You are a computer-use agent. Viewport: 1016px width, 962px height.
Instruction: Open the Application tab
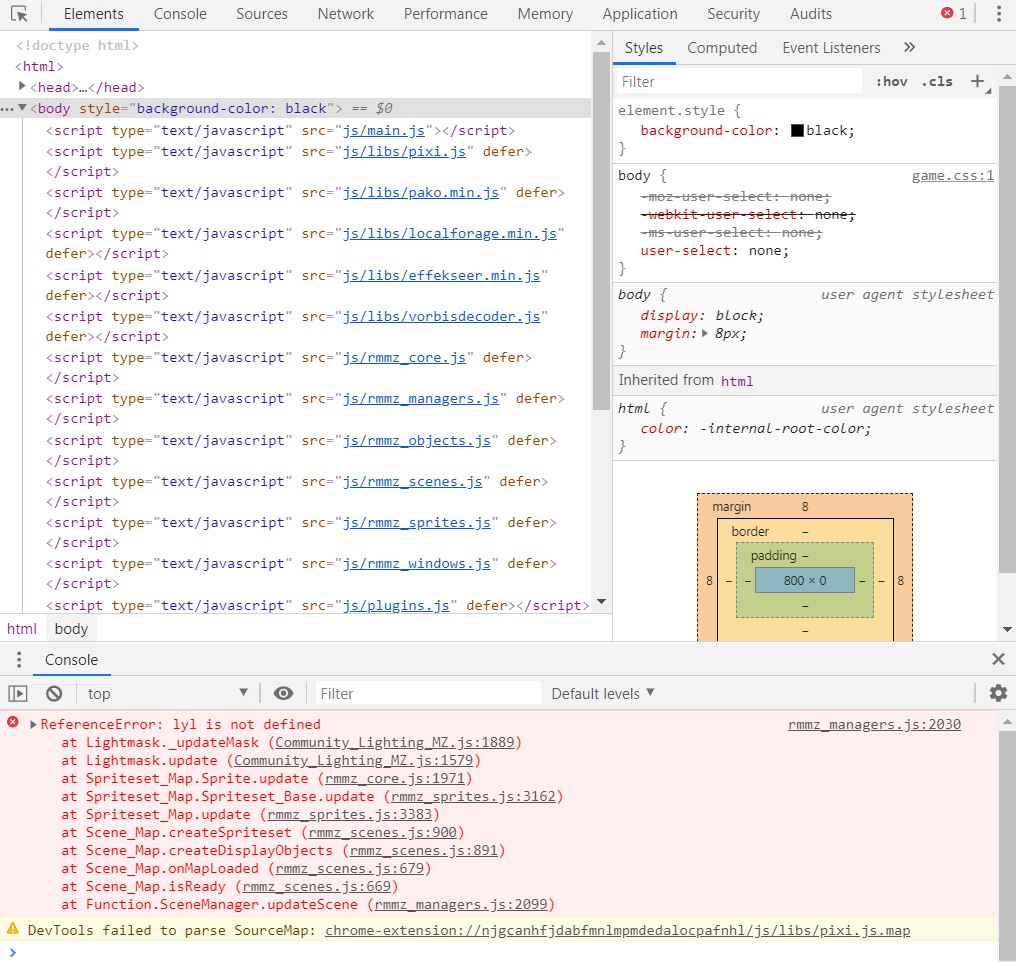pos(640,14)
